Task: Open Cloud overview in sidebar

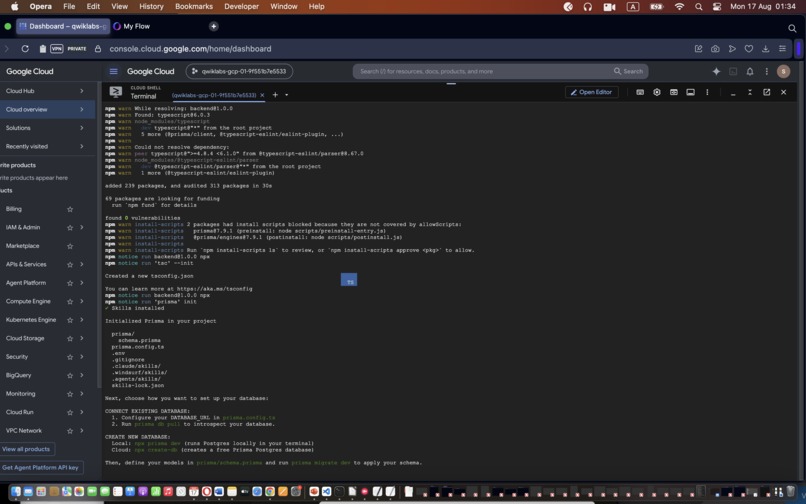Action: [27, 110]
